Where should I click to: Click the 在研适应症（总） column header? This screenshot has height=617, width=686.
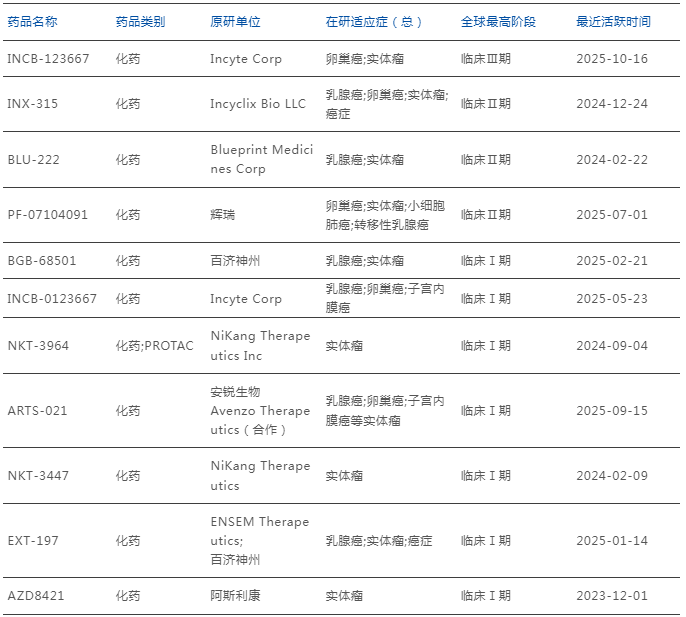(374, 21)
